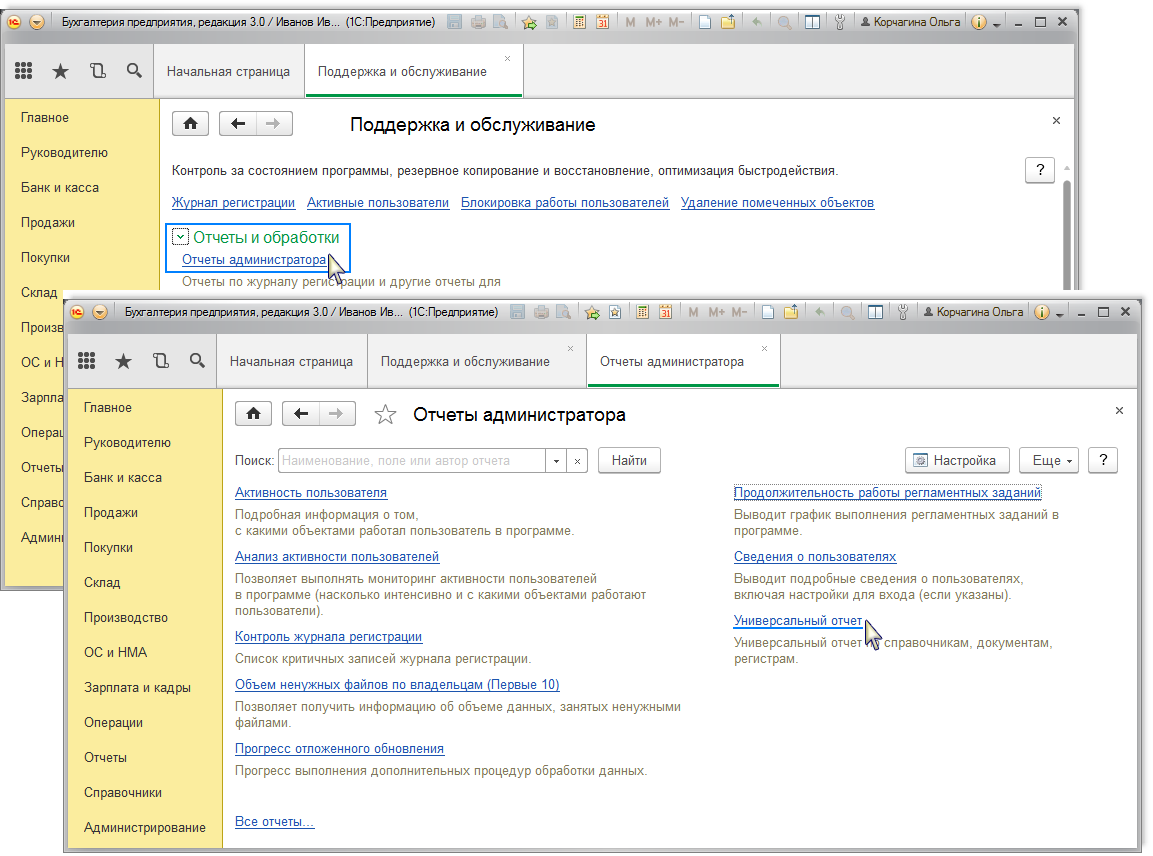Open Зарплата и кадры section in front sidebar
Image resolution: width=1153 pixels, height=856 pixels.
pyautogui.click(x=138, y=688)
